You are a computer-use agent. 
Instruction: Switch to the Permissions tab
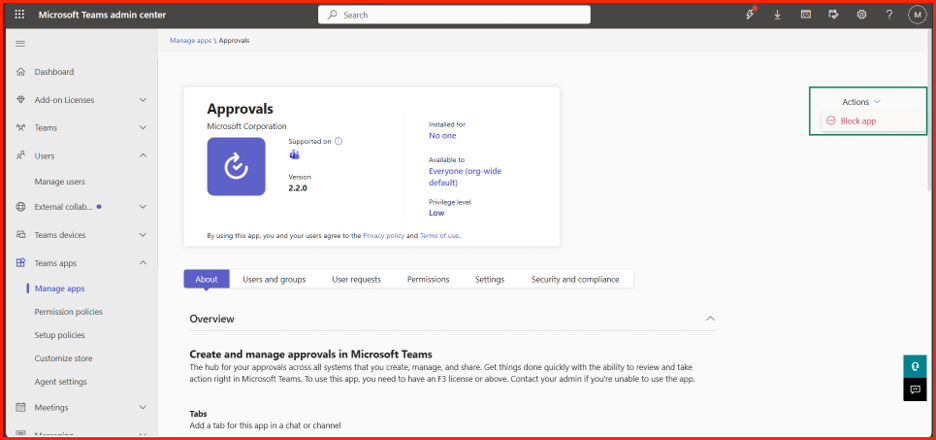point(428,279)
